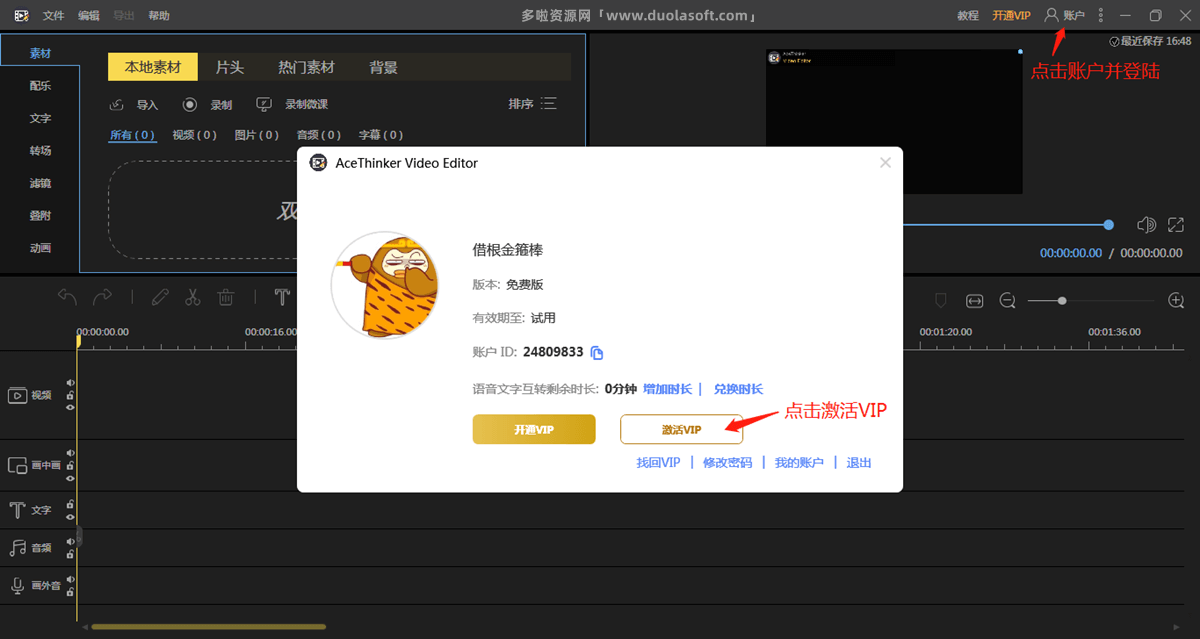Open the 账户 account icon in title bar
Image resolution: width=1200 pixels, height=639 pixels.
1051,15
